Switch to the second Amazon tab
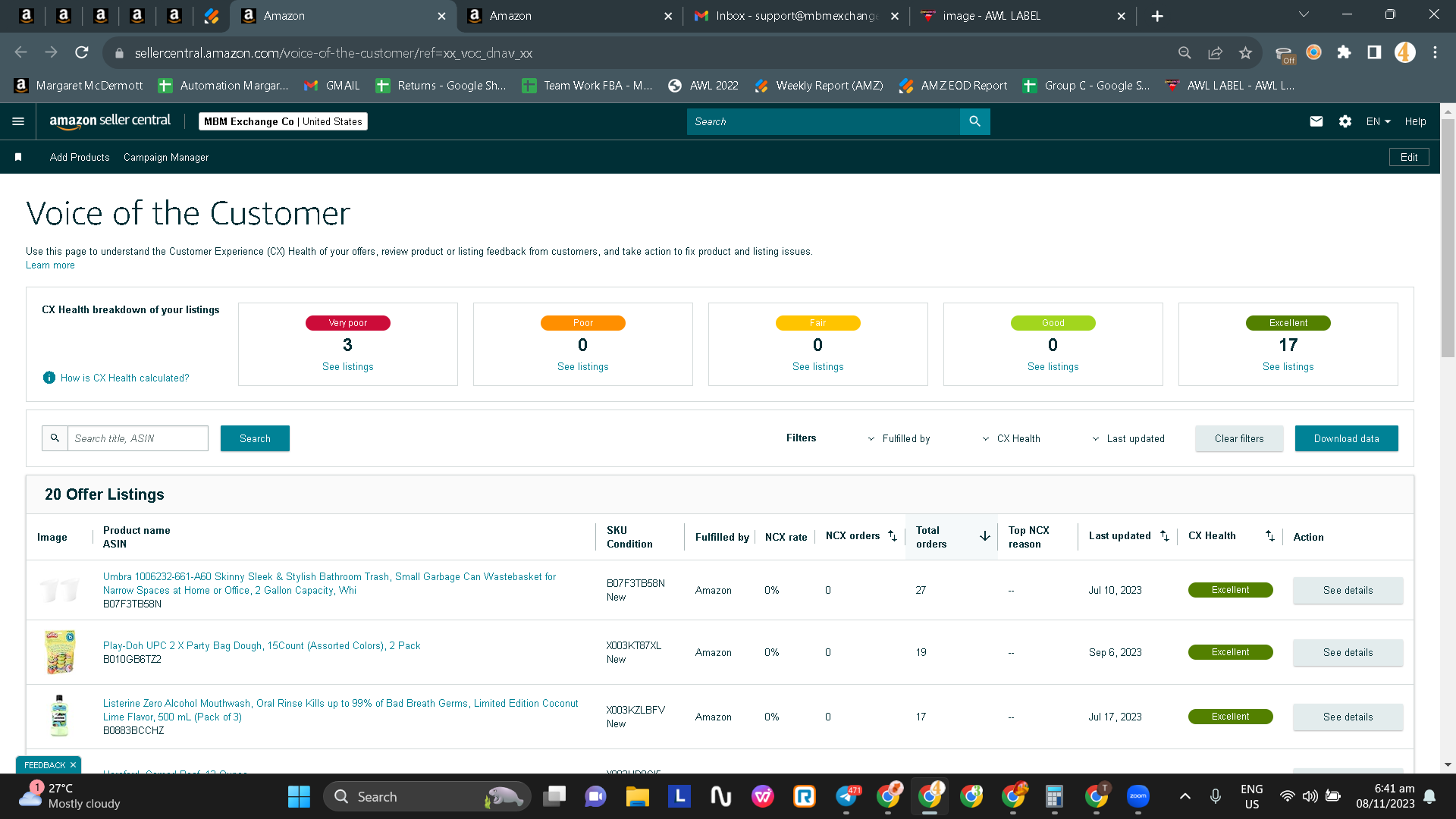Screen dimensions: 1456x819 coord(570,16)
